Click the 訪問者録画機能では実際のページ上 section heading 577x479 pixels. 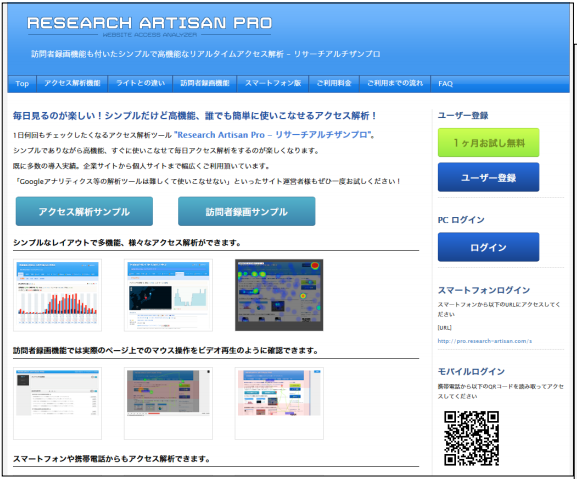click(x=166, y=351)
